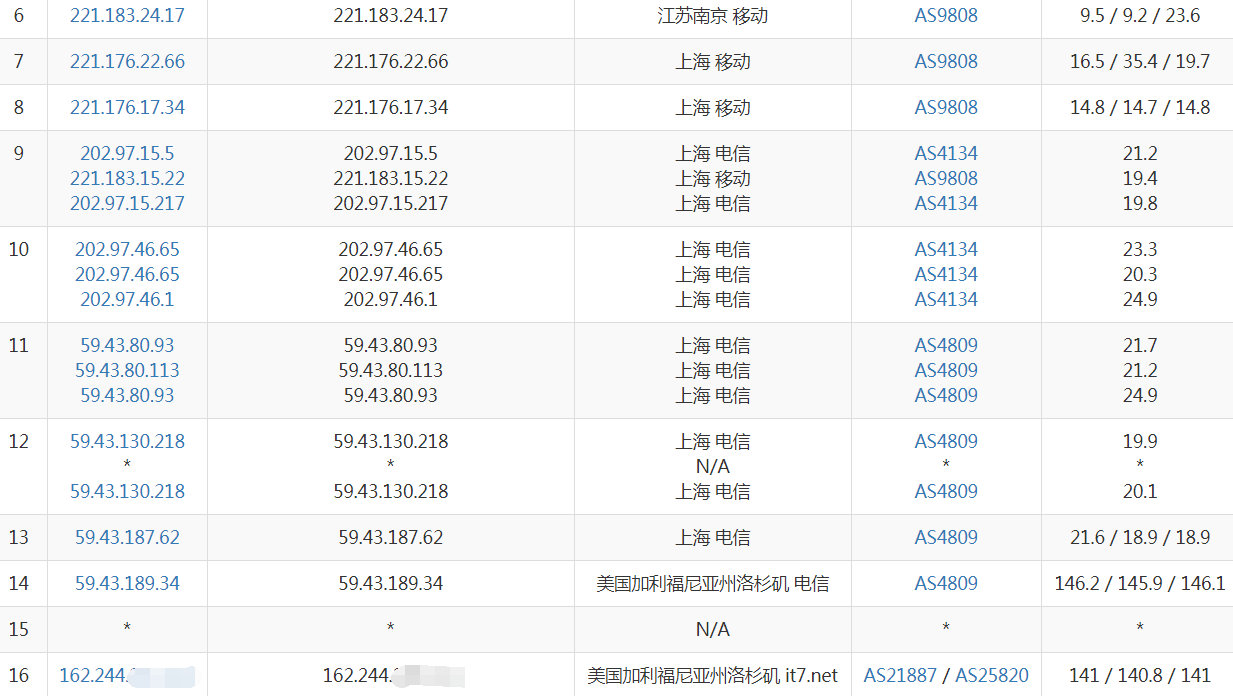1233x696 pixels.
Task: Select the N/A location cell in hop 15
Action: coord(712,629)
